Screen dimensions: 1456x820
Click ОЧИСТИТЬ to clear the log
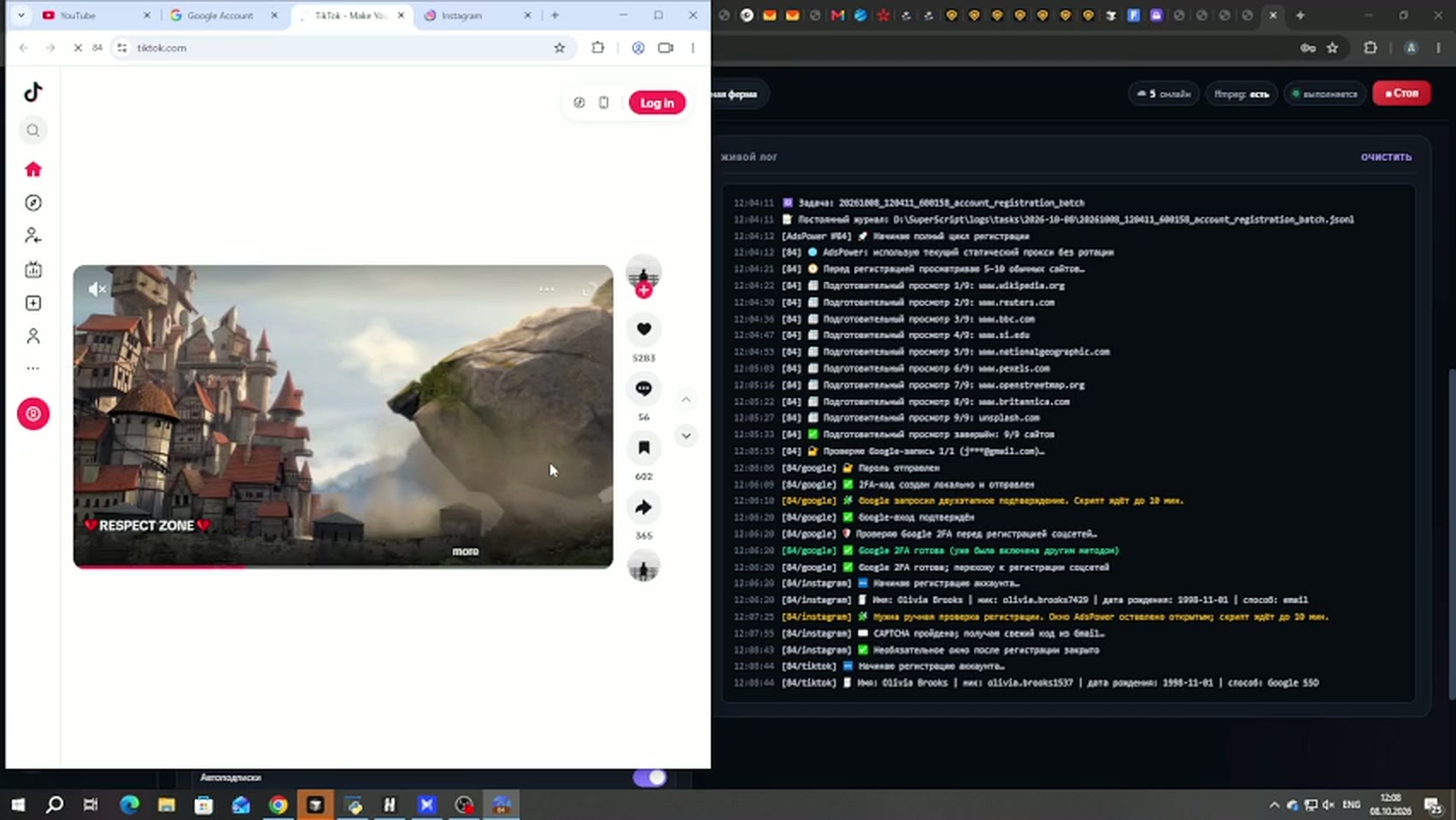(x=1386, y=157)
